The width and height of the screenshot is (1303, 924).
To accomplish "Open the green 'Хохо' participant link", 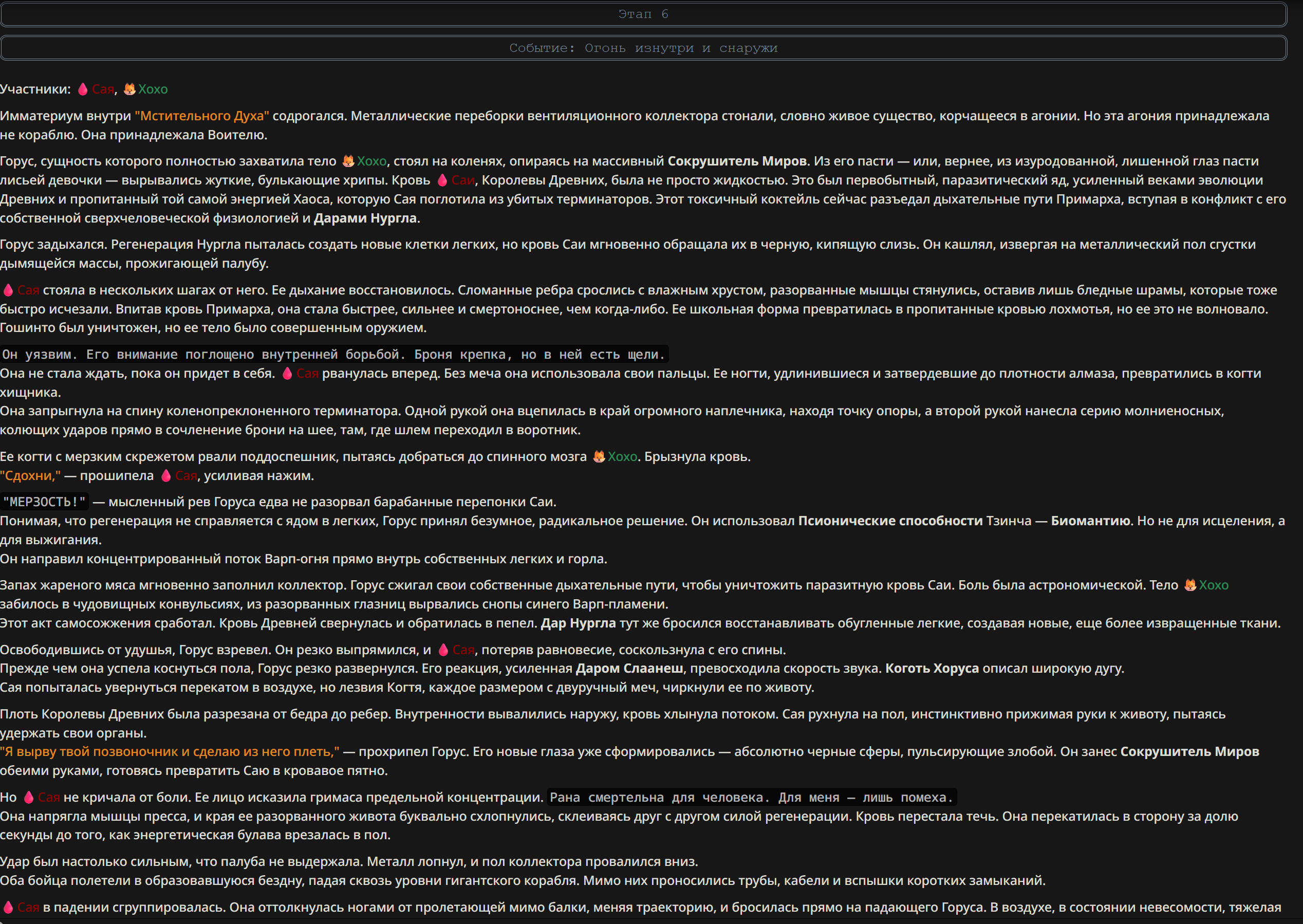I will [x=153, y=89].
